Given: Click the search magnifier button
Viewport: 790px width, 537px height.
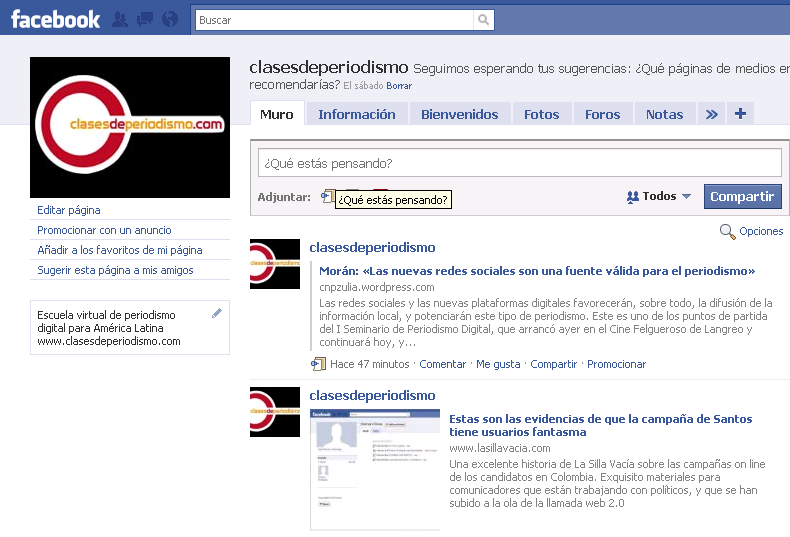Looking at the screenshot, I should click(483, 20).
